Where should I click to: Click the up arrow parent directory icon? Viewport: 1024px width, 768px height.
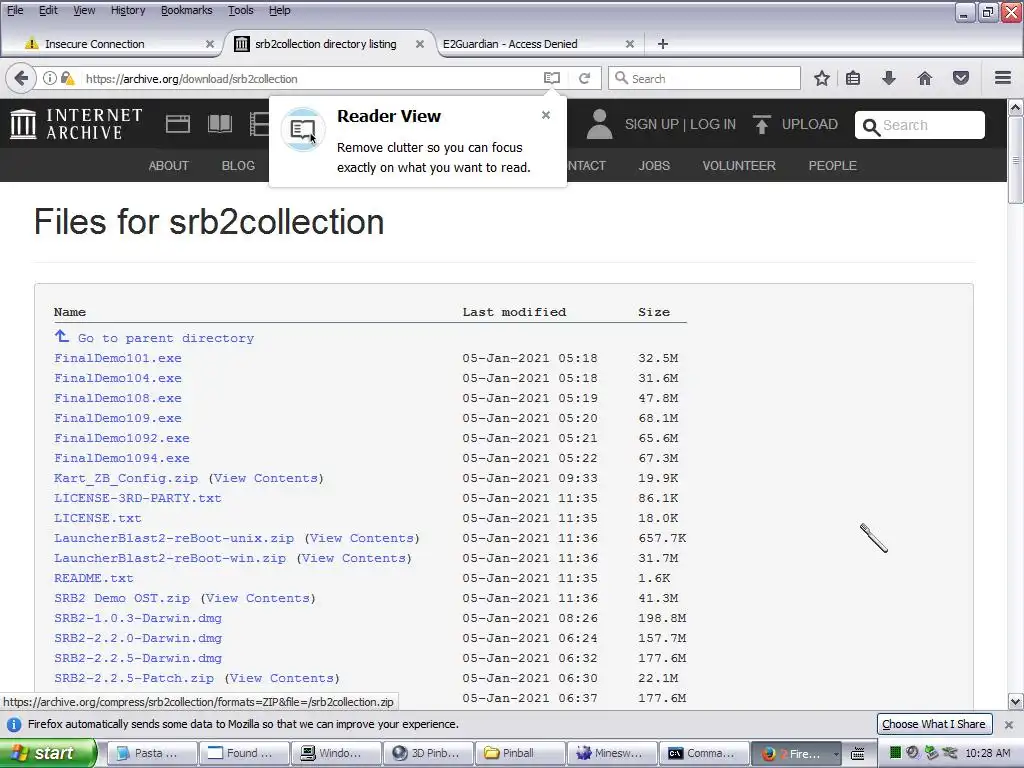(62, 336)
